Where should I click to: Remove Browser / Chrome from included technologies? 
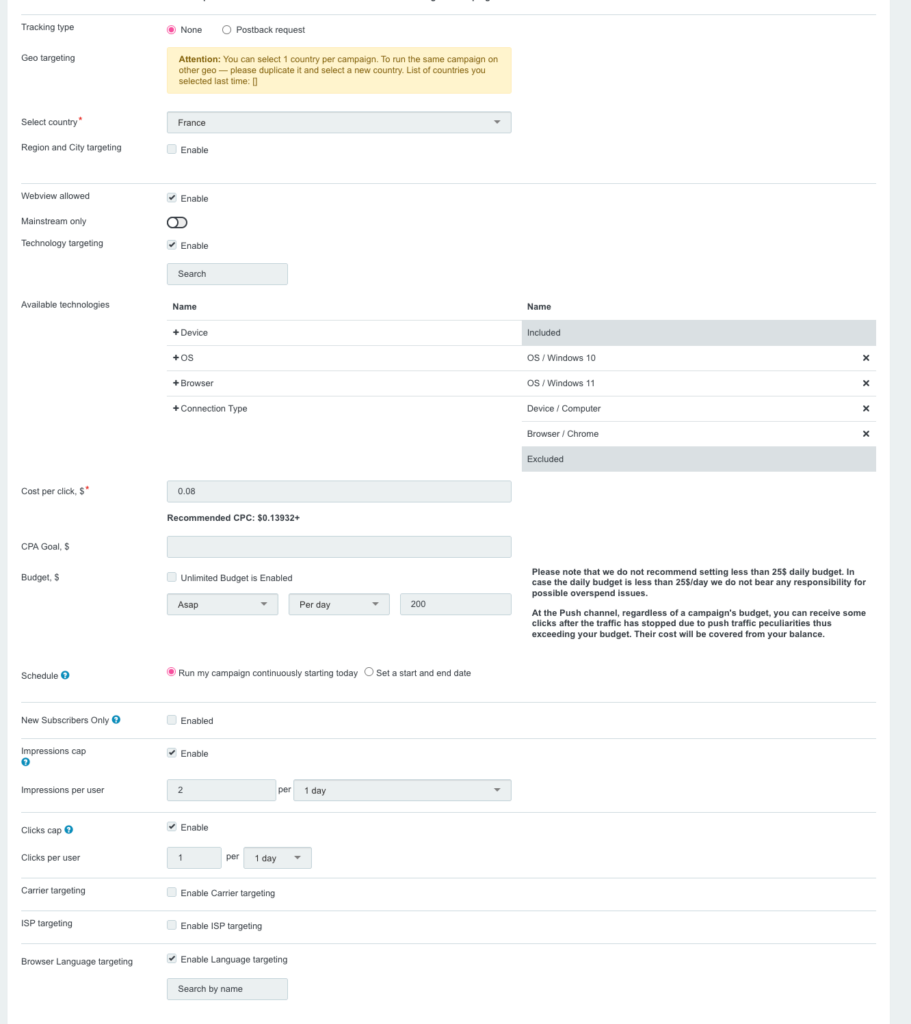tap(865, 434)
